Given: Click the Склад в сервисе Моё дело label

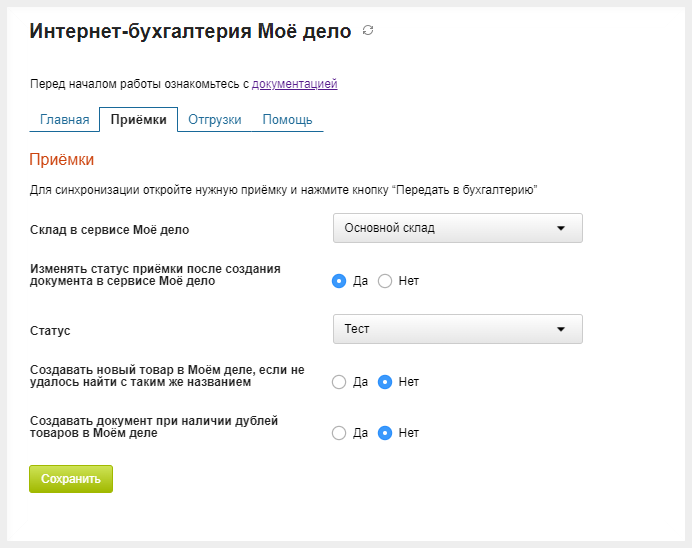Looking at the screenshot, I should (110, 230).
